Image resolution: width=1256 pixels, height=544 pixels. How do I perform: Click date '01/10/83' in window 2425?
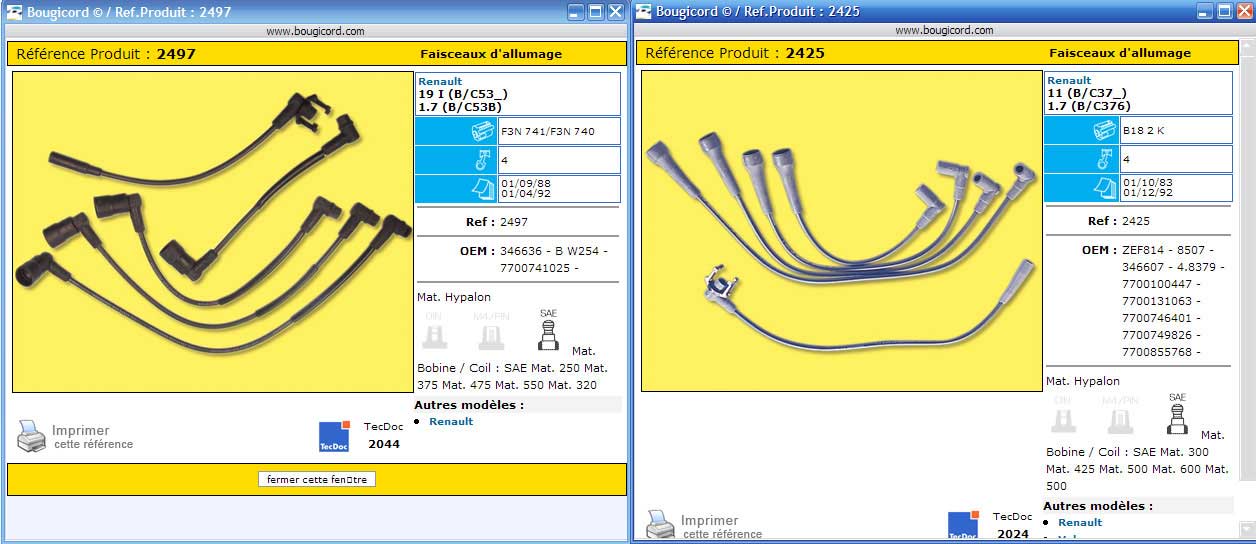(1146, 182)
